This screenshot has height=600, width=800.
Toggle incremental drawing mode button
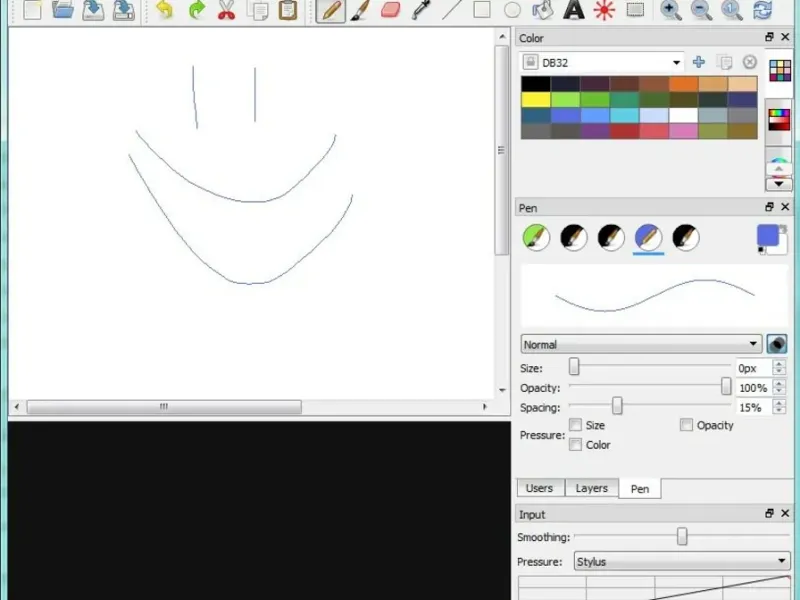[777, 344]
